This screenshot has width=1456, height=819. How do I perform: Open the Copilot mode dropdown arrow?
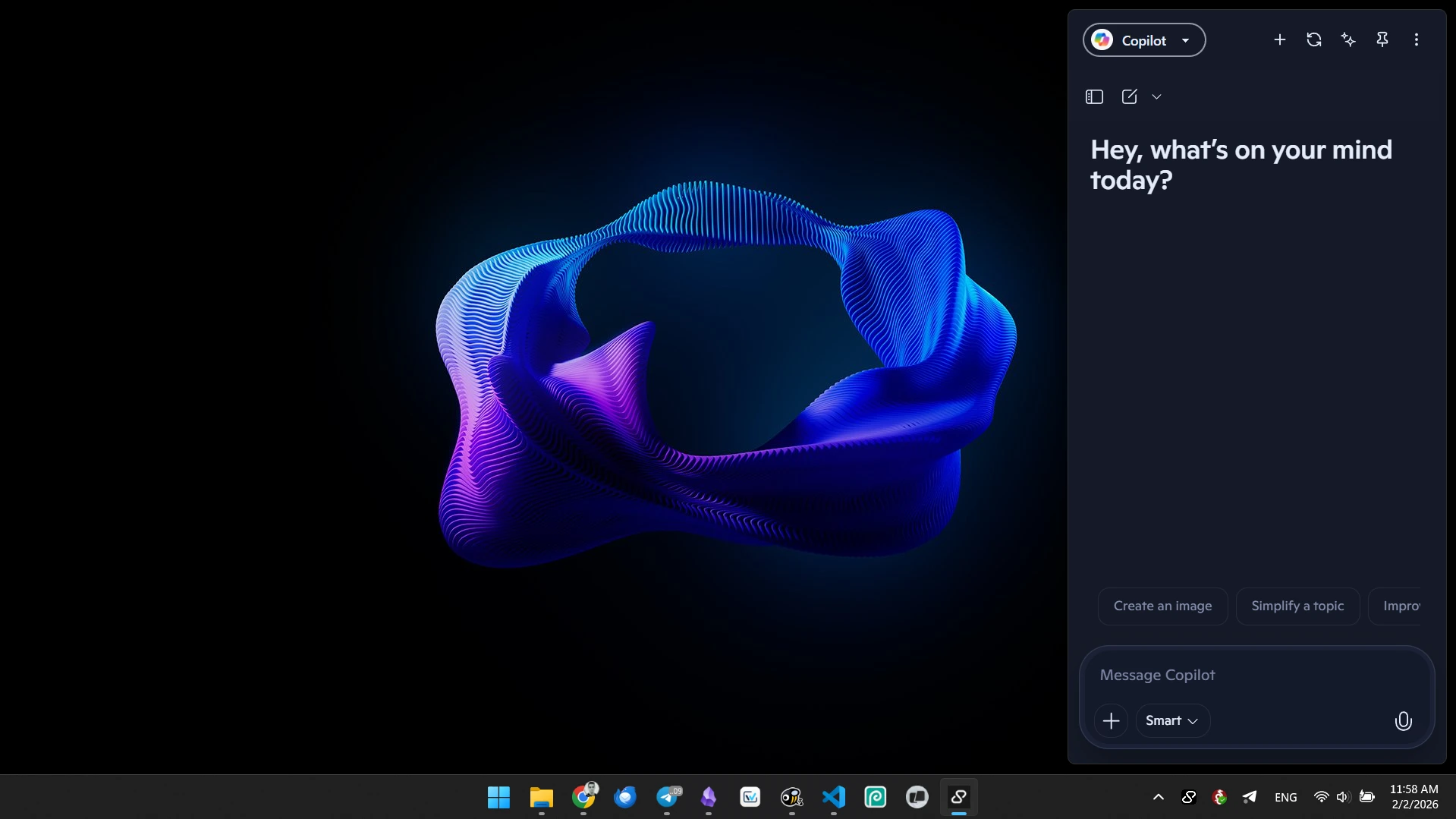(1184, 40)
